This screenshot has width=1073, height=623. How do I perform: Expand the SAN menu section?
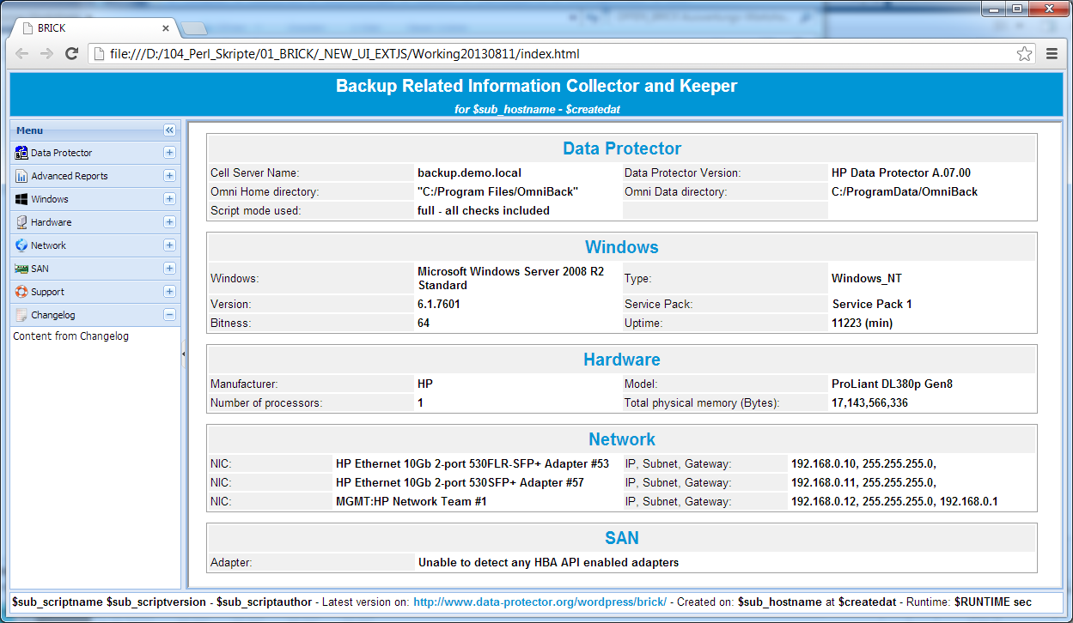click(169, 268)
